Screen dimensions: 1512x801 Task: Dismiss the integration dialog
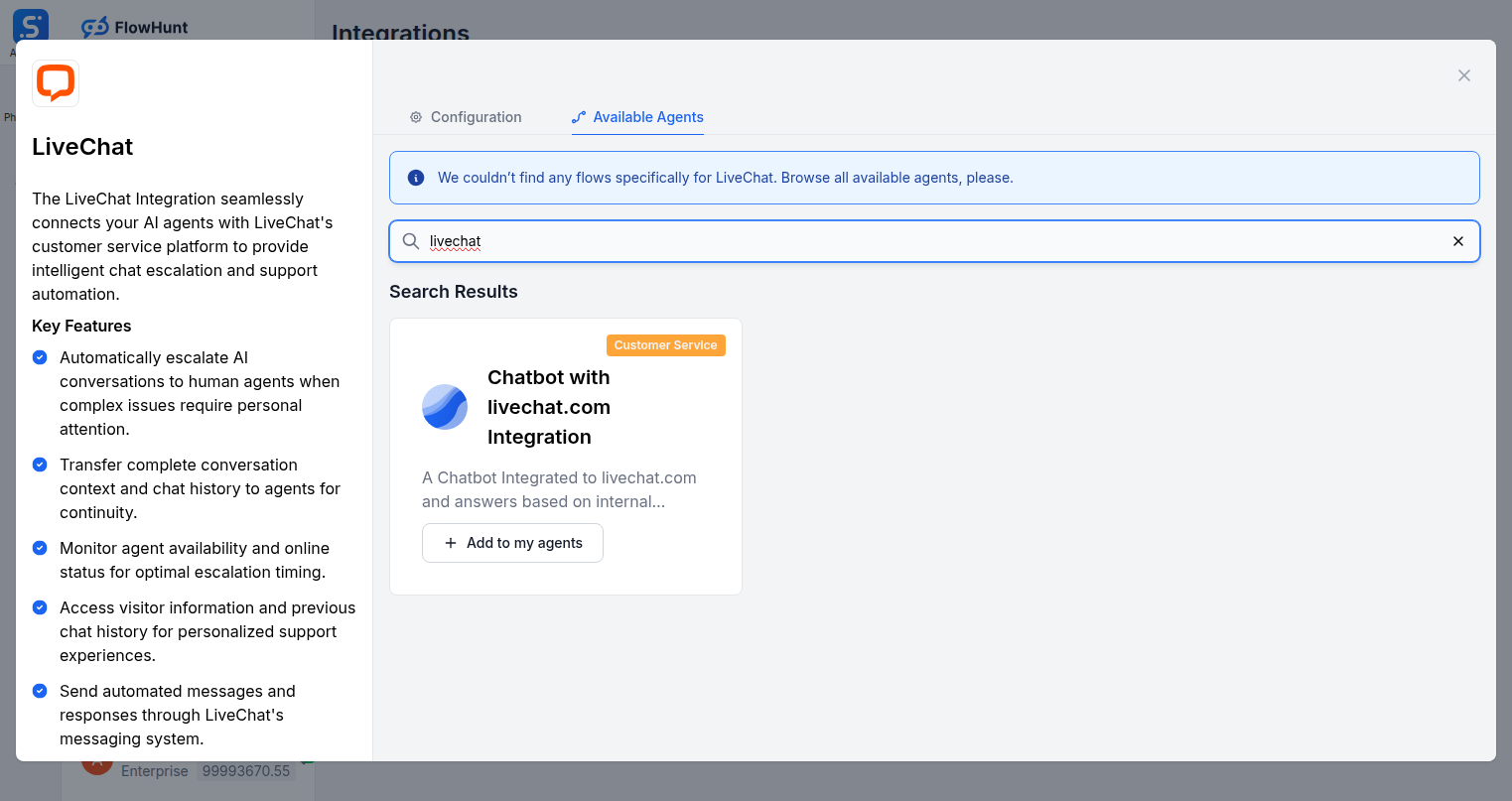(1464, 74)
